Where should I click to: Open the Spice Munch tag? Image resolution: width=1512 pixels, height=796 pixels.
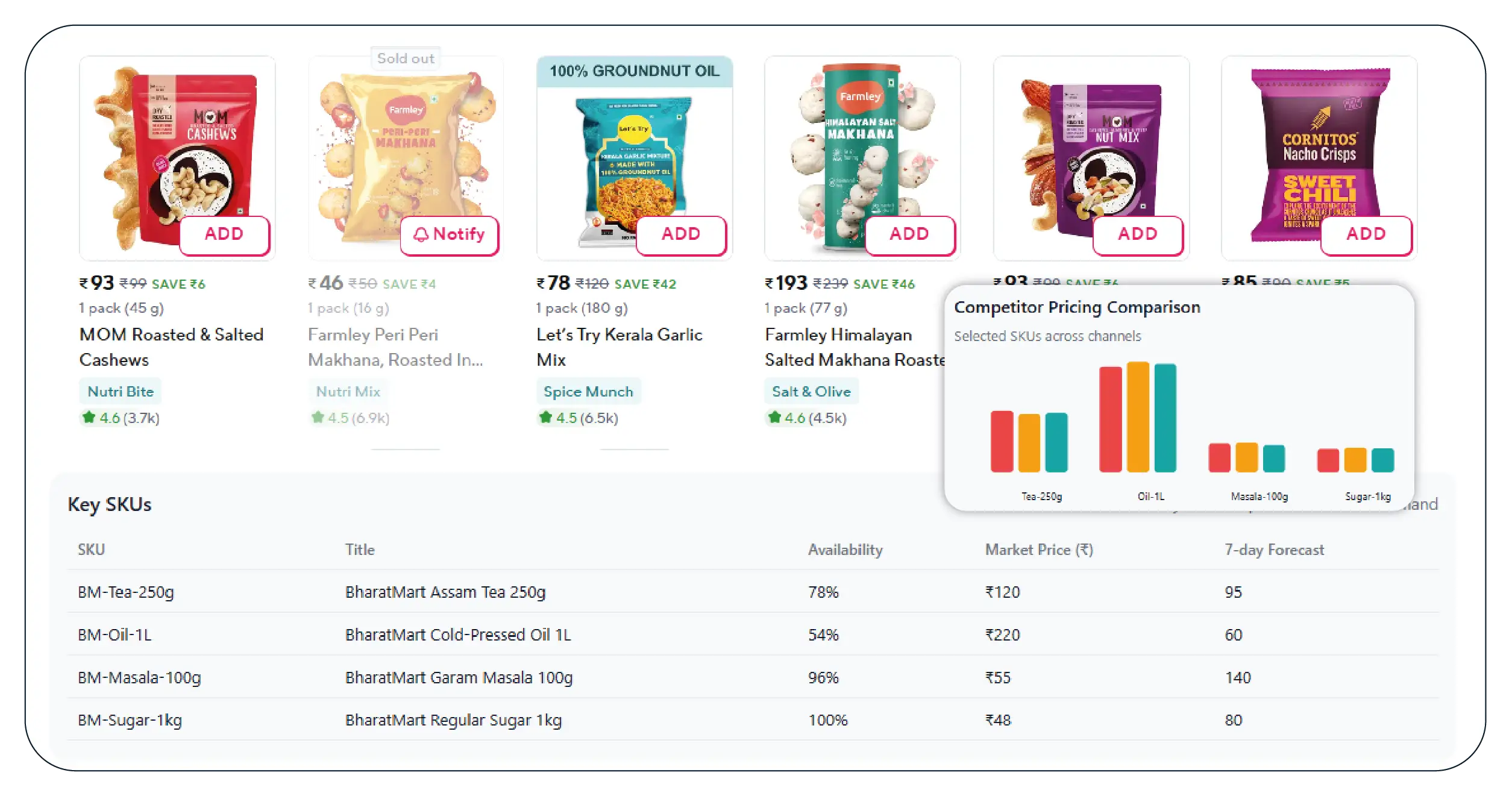588,392
